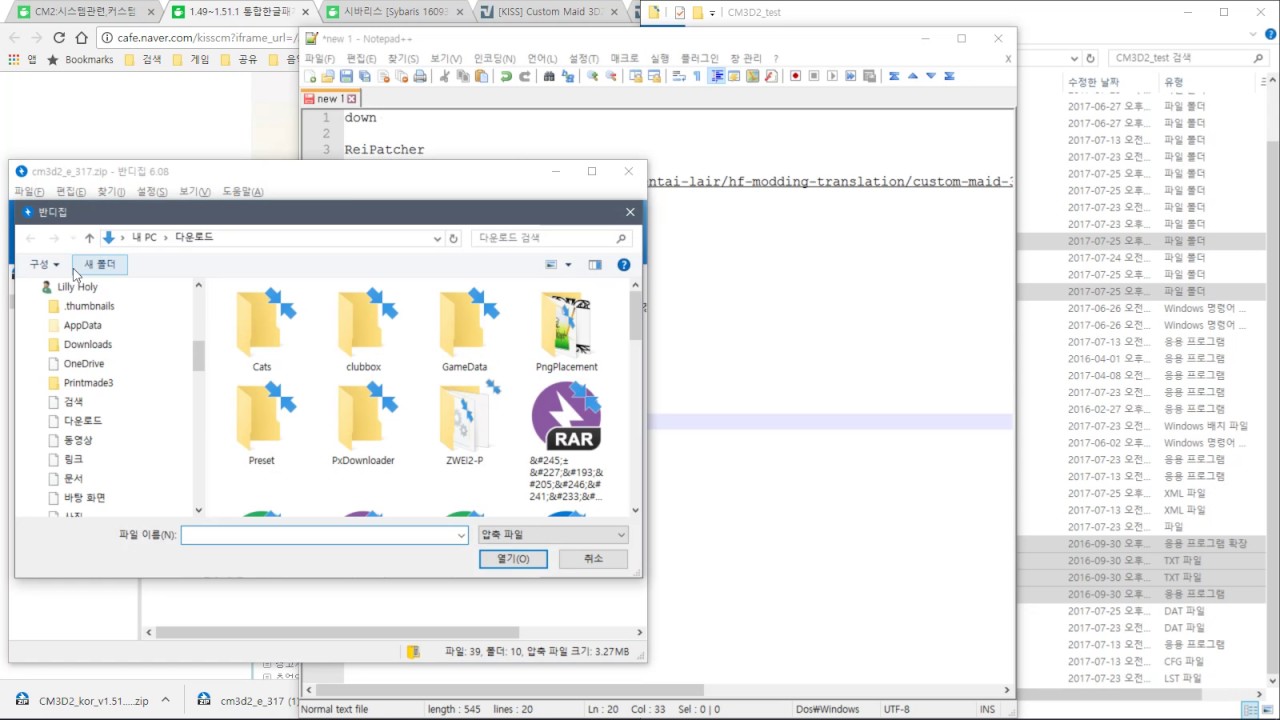Refresh the 다운로드 folder in dialog
The height and width of the screenshot is (720, 1280).
[x=453, y=238]
